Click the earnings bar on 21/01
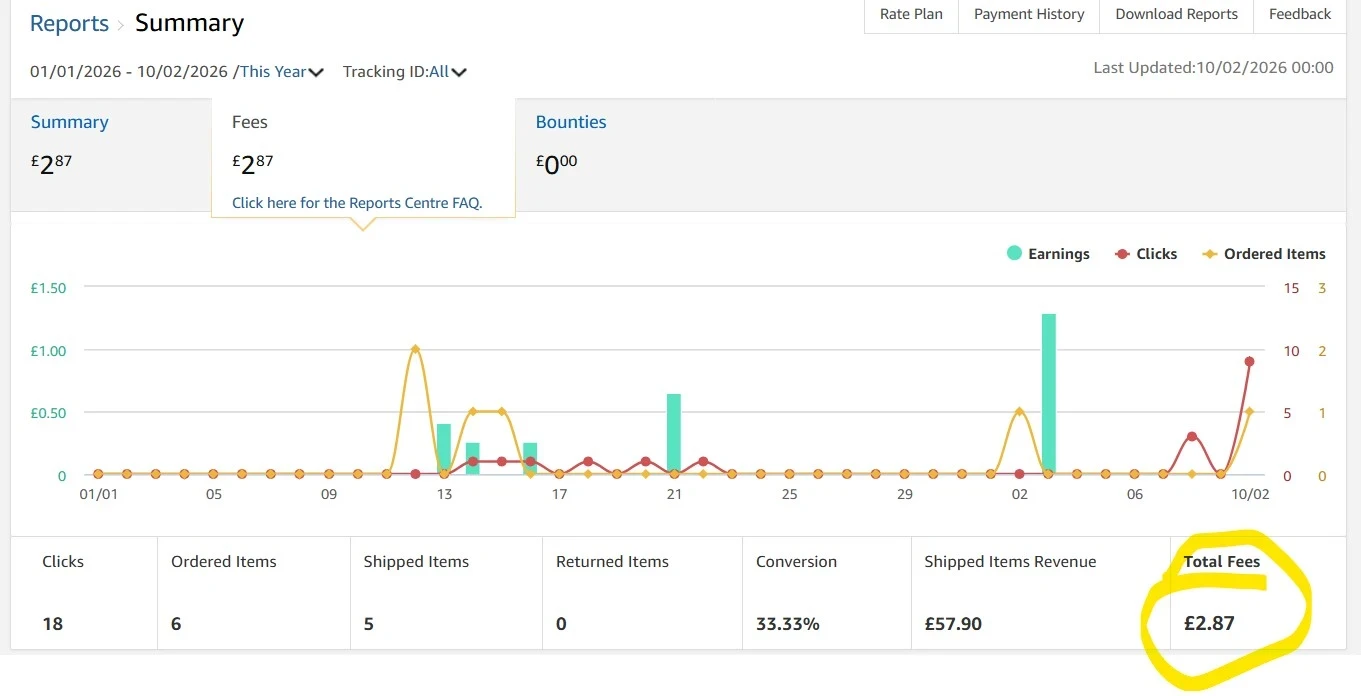This screenshot has width=1361, height=696. tap(674, 433)
